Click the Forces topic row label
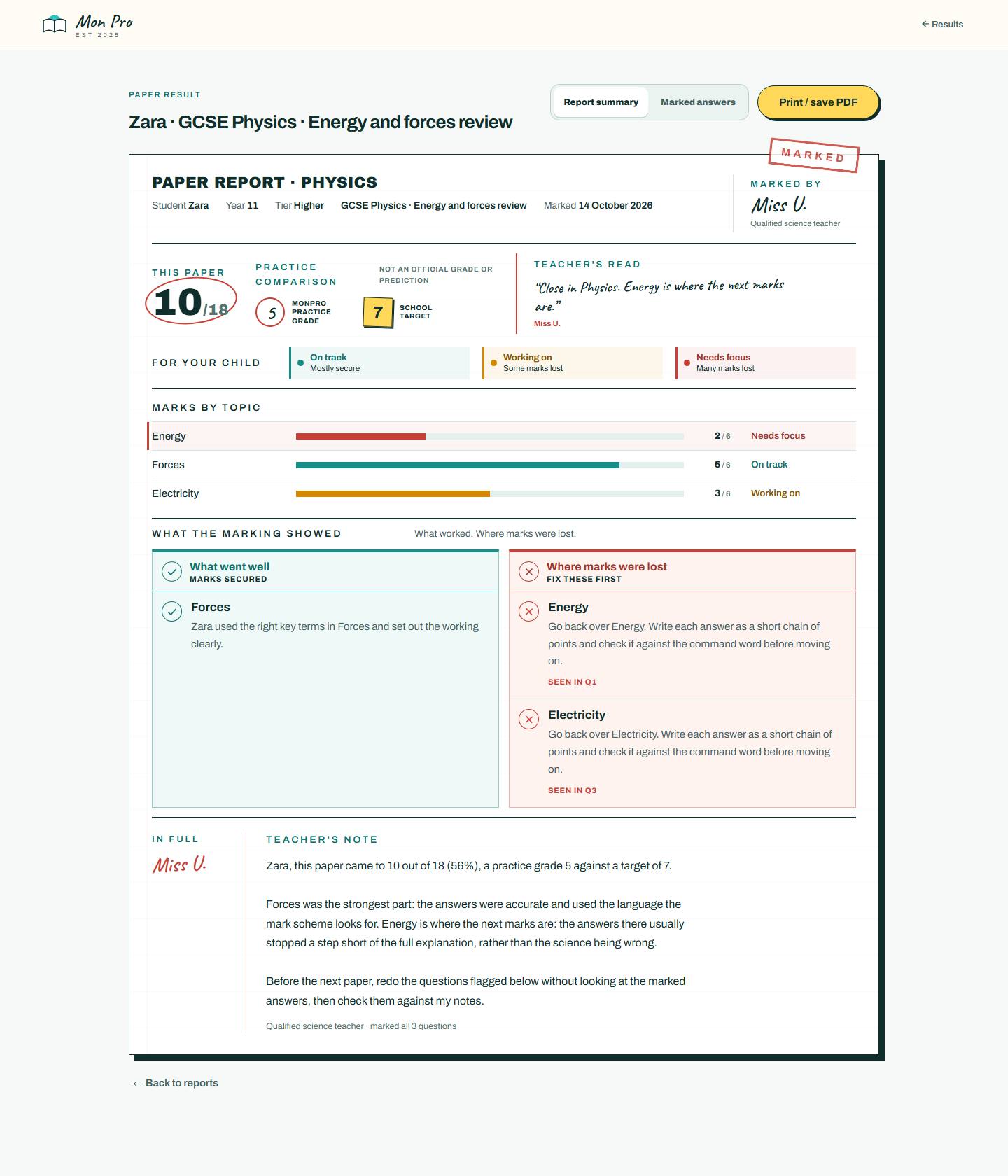 168,465
